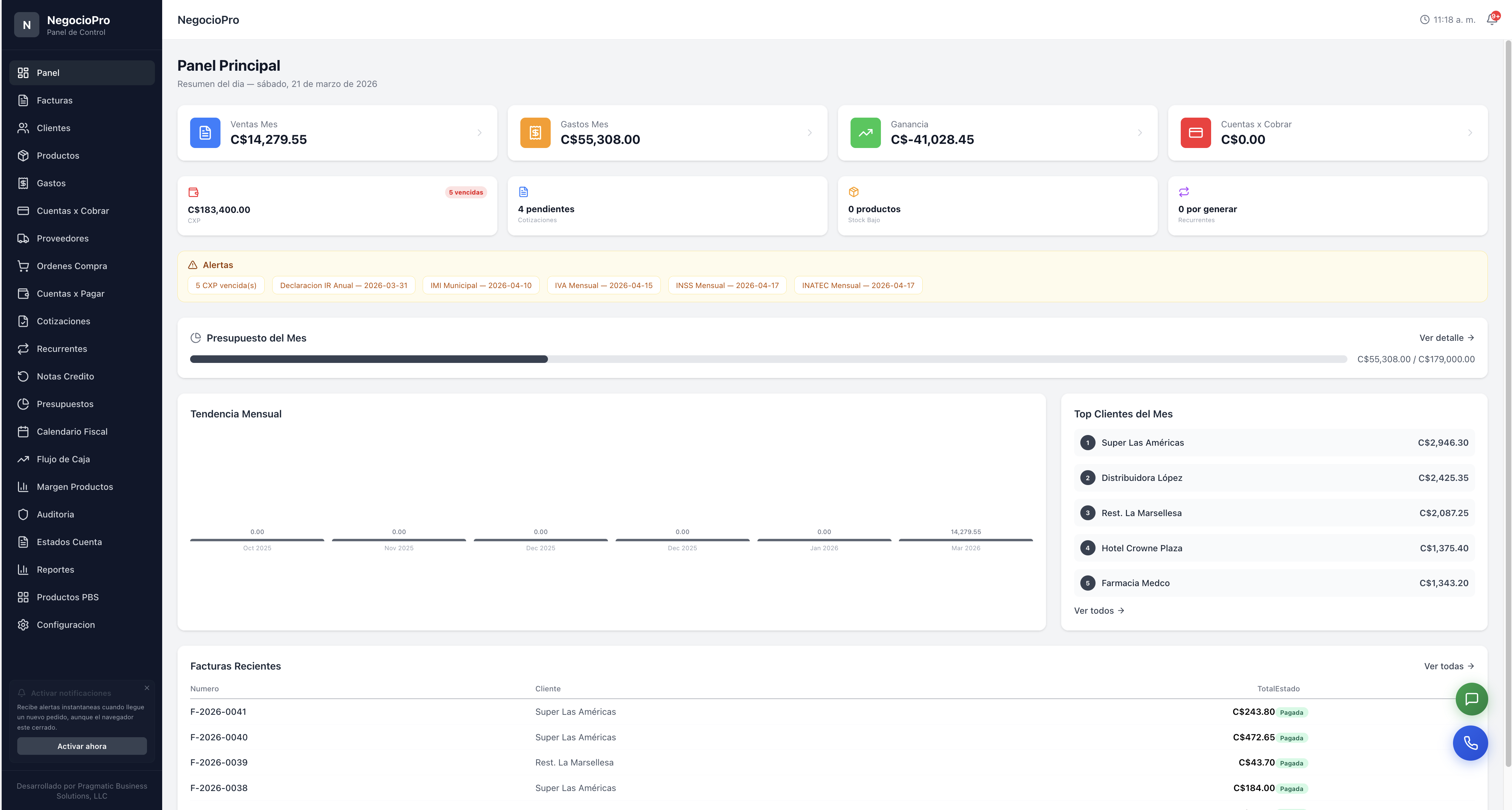This screenshot has height=810, width=1512.
Task: Click the Recurrentes repeat arrows card icon
Action: coord(1183,192)
